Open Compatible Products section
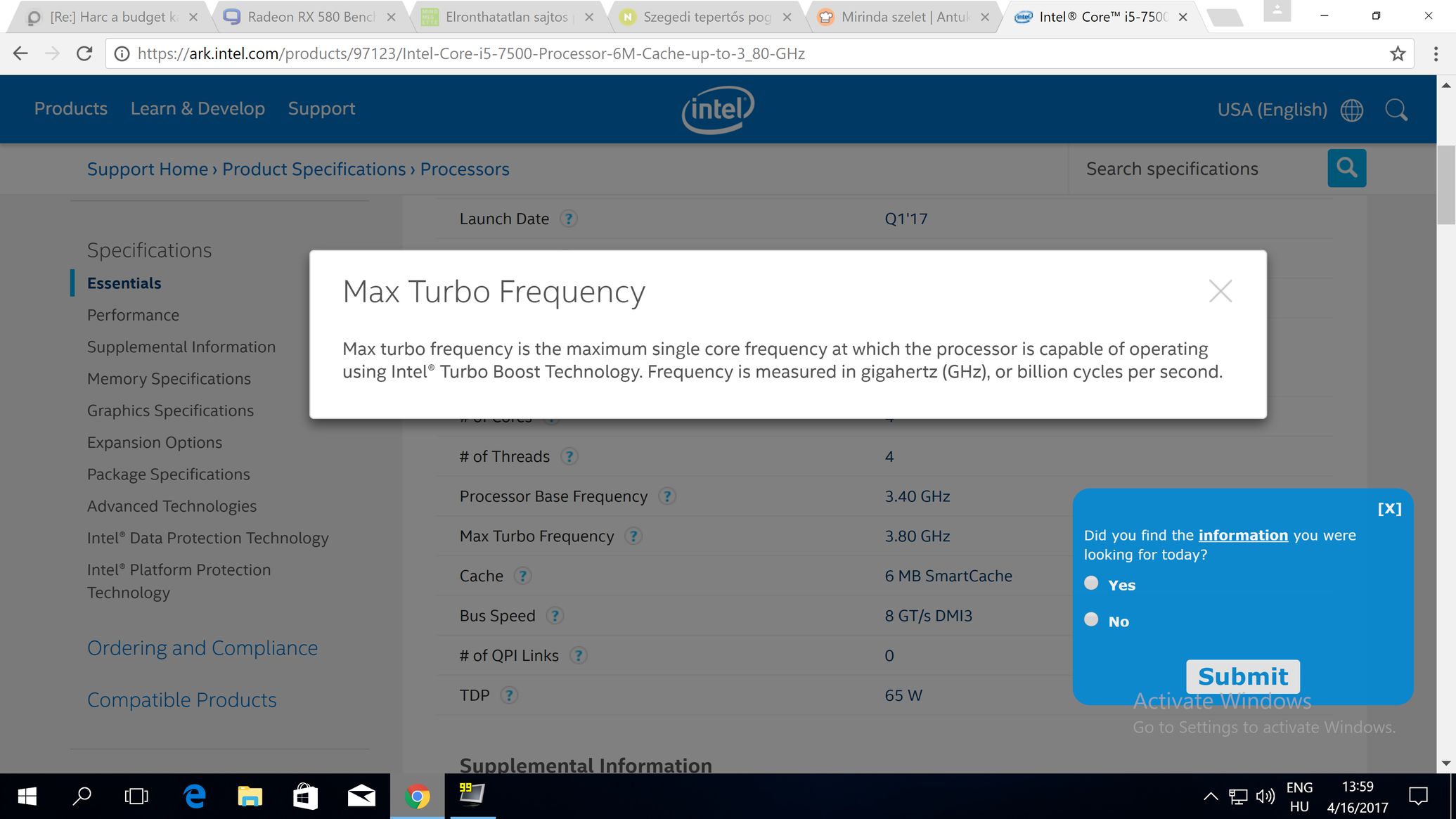The height and width of the screenshot is (819, 1456). 182,700
